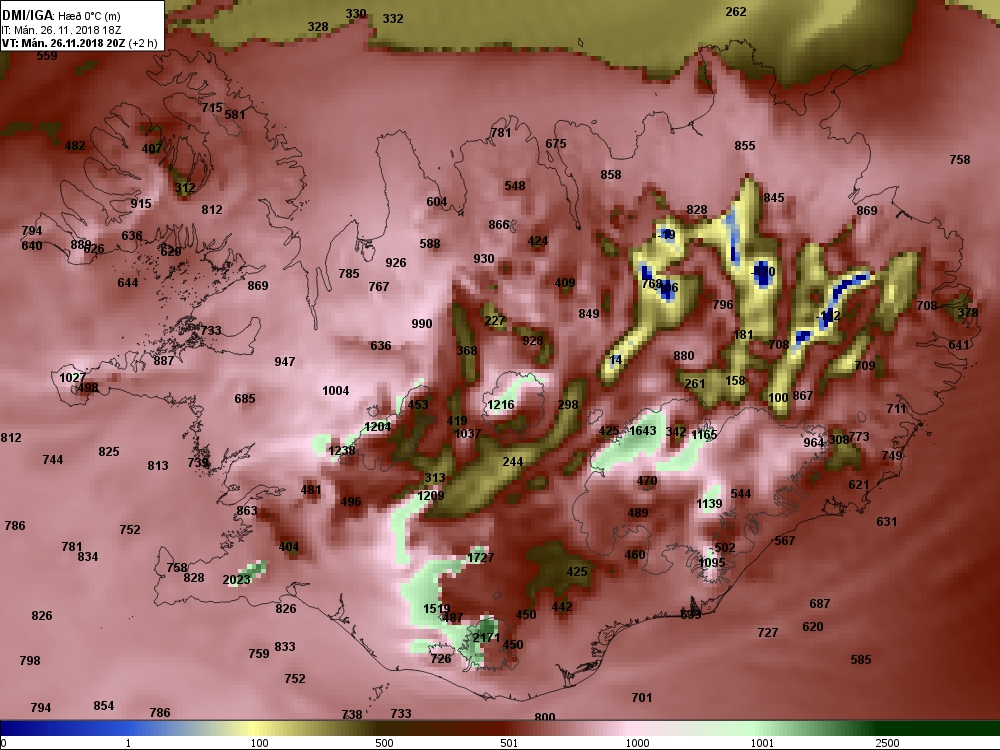The height and width of the screenshot is (750, 1000).
Task: Select the 858 value
Action: tap(610, 175)
